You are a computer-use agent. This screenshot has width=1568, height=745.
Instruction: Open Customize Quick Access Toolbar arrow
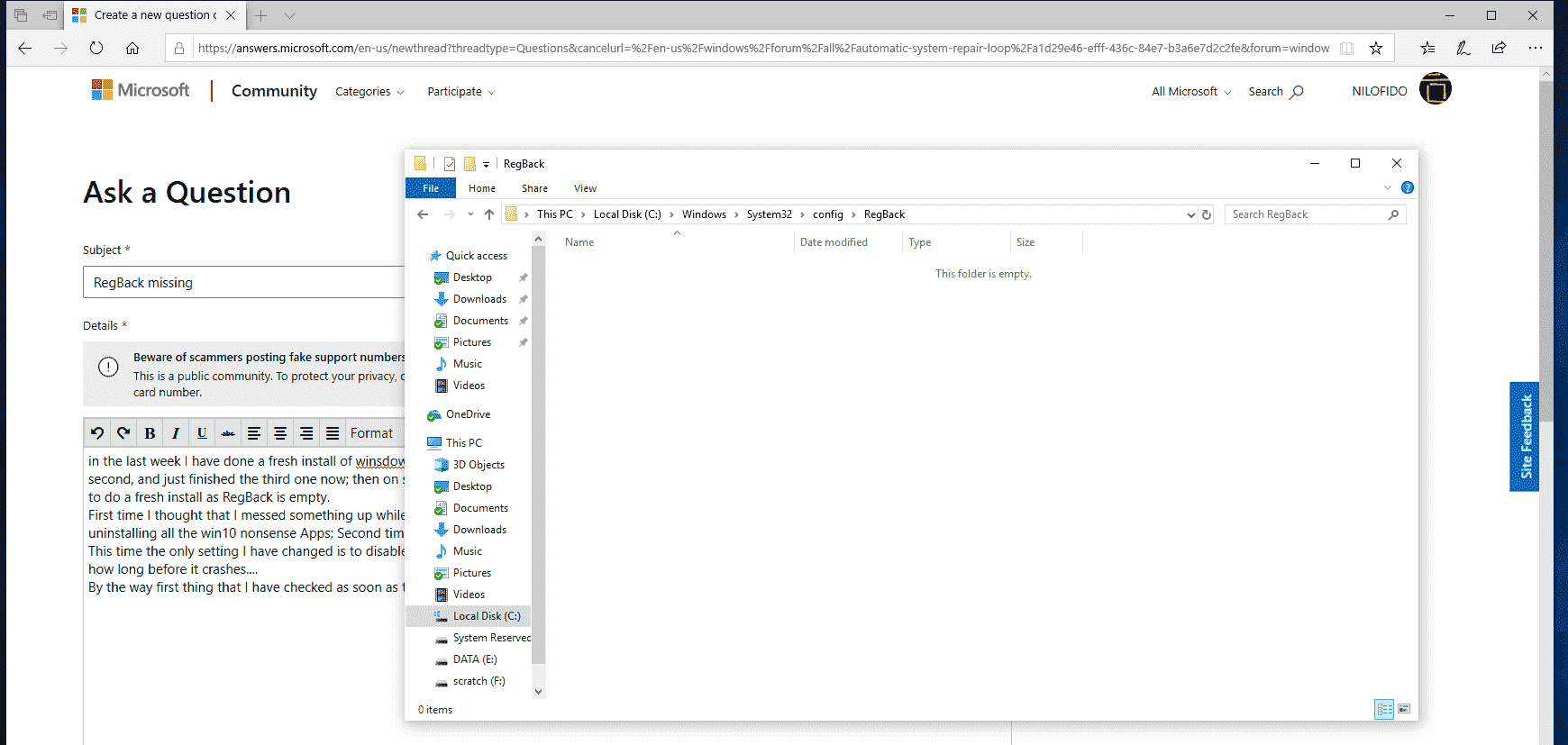click(x=486, y=164)
